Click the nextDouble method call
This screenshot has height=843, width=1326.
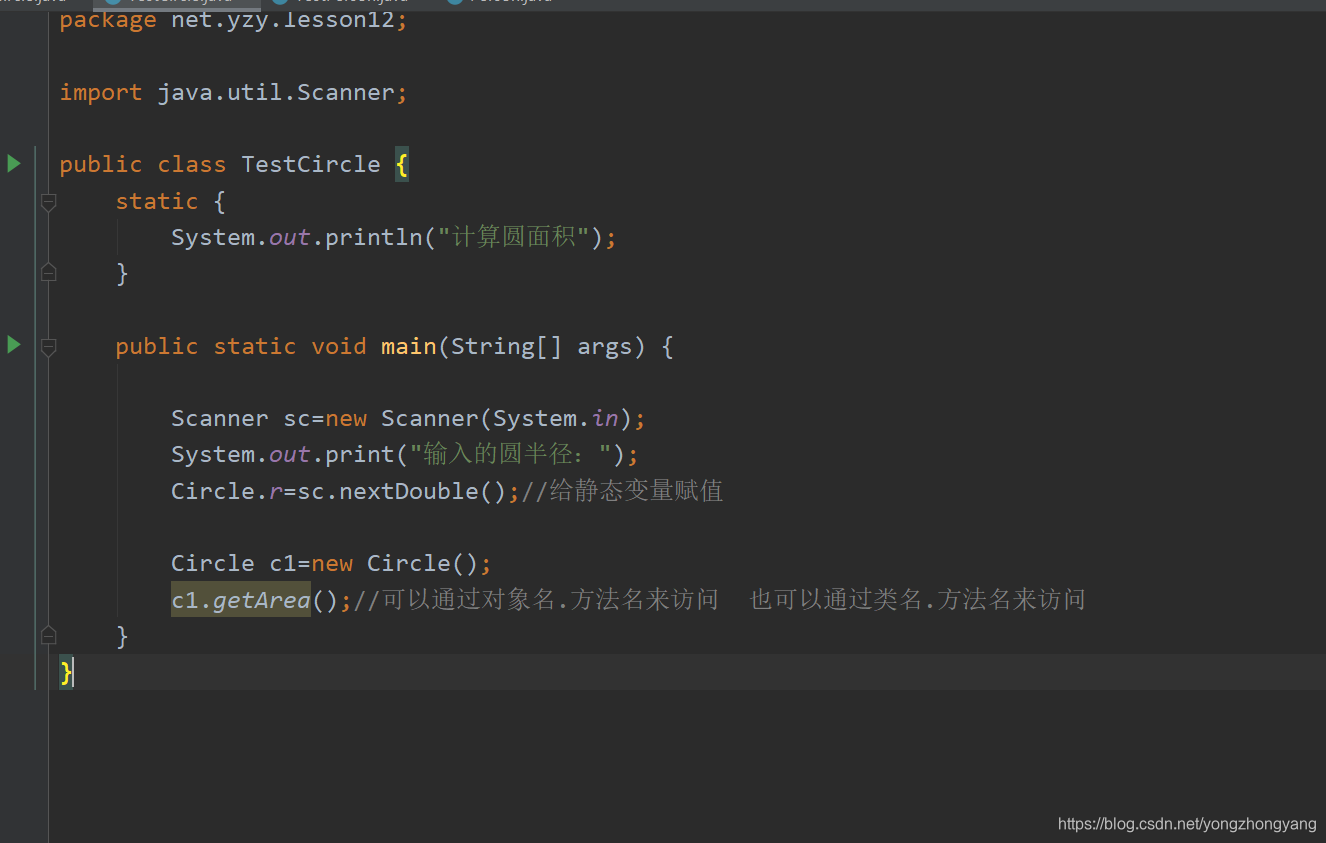(x=409, y=491)
